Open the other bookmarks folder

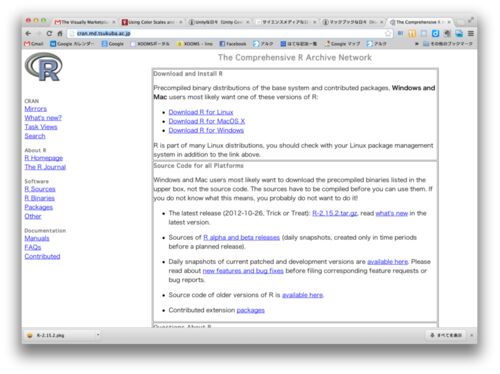tap(448, 44)
